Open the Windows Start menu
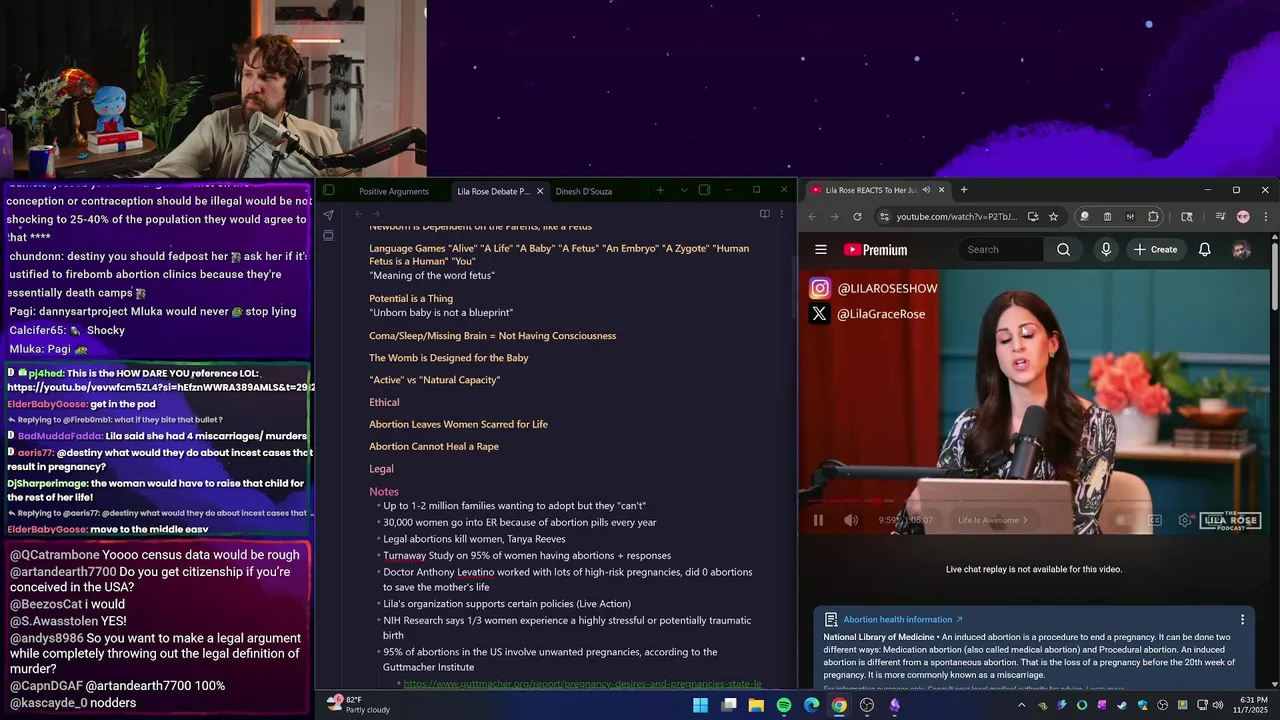 (x=700, y=705)
